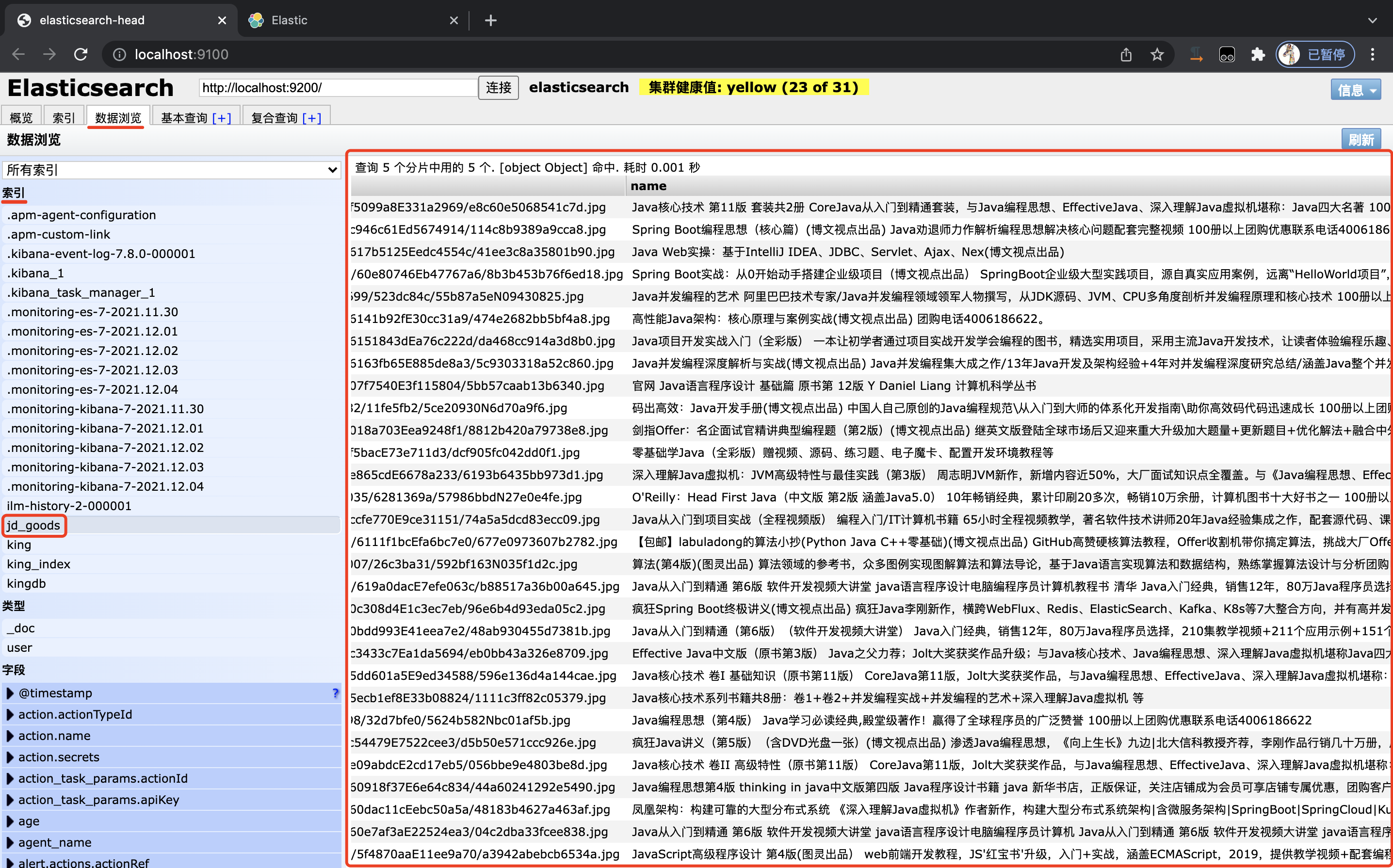The image size is (1393, 868).
Task: Select the .apm-custom-link index
Action: (x=172, y=234)
